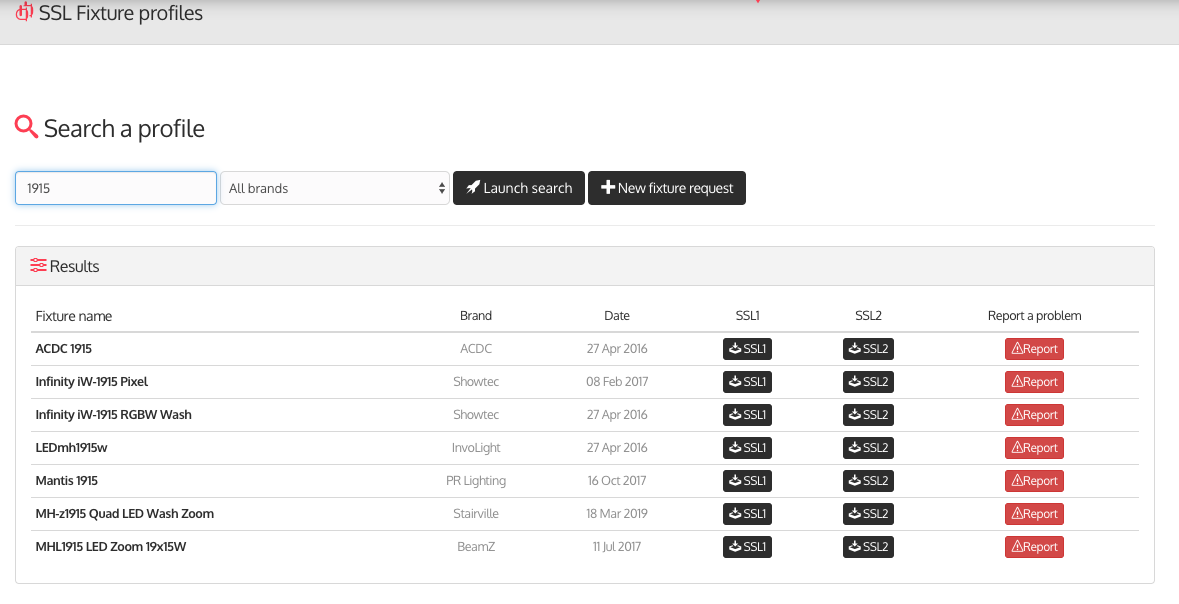
Task: Select the Date column header
Action: pos(617,316)
